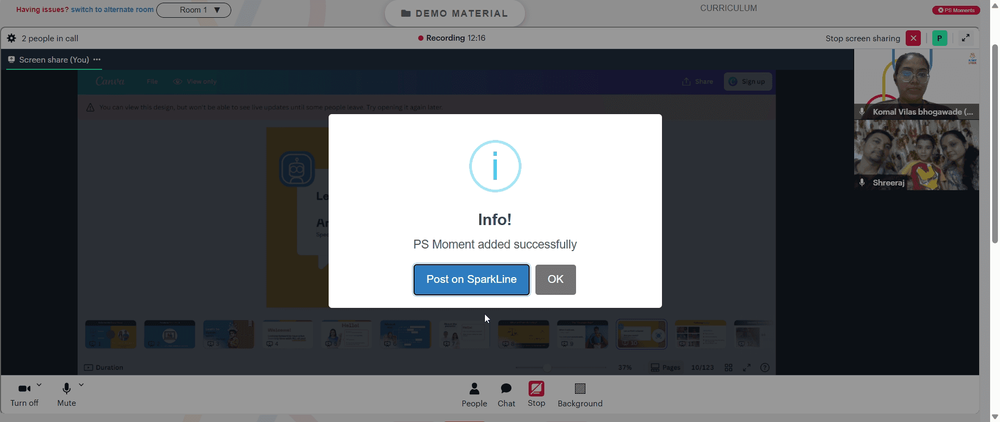The height and width of the screenshot is (422, 1000).
Task: Click mic icon on Komal's video tile
Action: click(x=862, y=112)
